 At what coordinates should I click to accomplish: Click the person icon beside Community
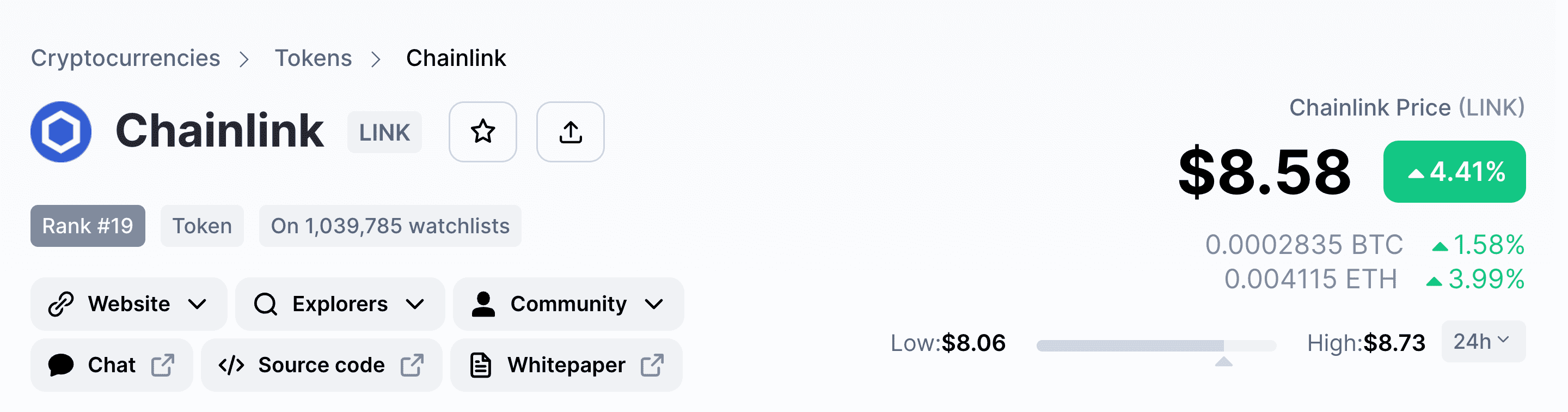(483, 304)
